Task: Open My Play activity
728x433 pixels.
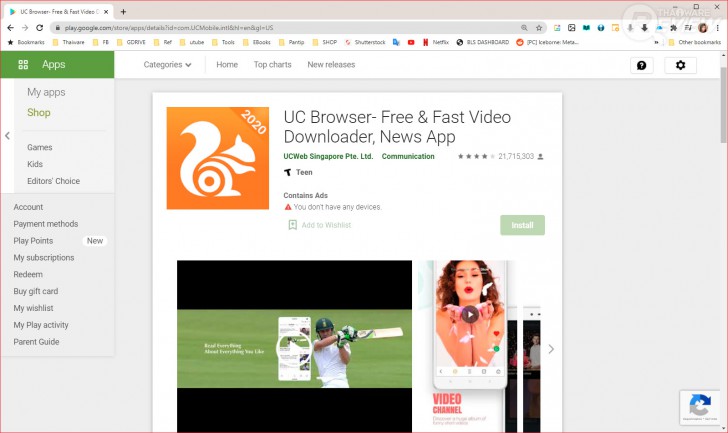Action: (x=41, y=325)
